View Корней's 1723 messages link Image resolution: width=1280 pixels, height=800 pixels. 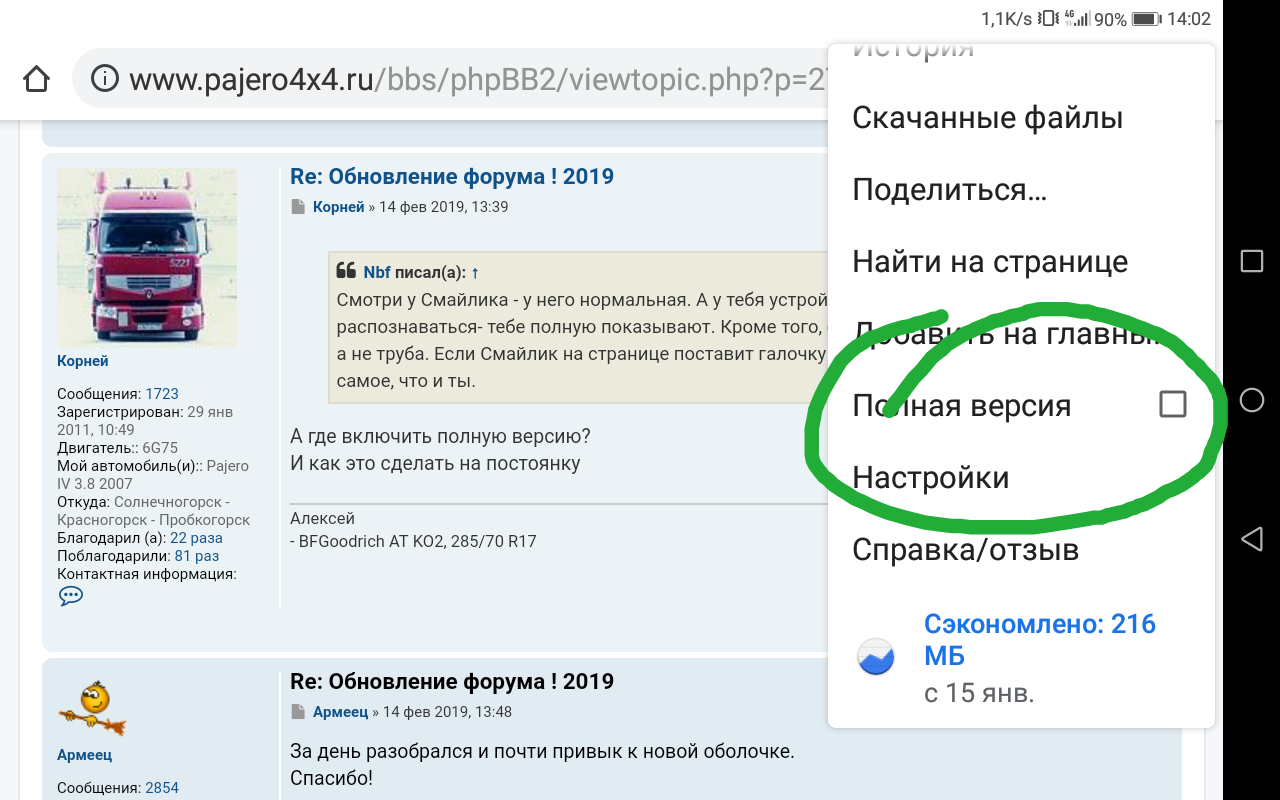point(162,394)
